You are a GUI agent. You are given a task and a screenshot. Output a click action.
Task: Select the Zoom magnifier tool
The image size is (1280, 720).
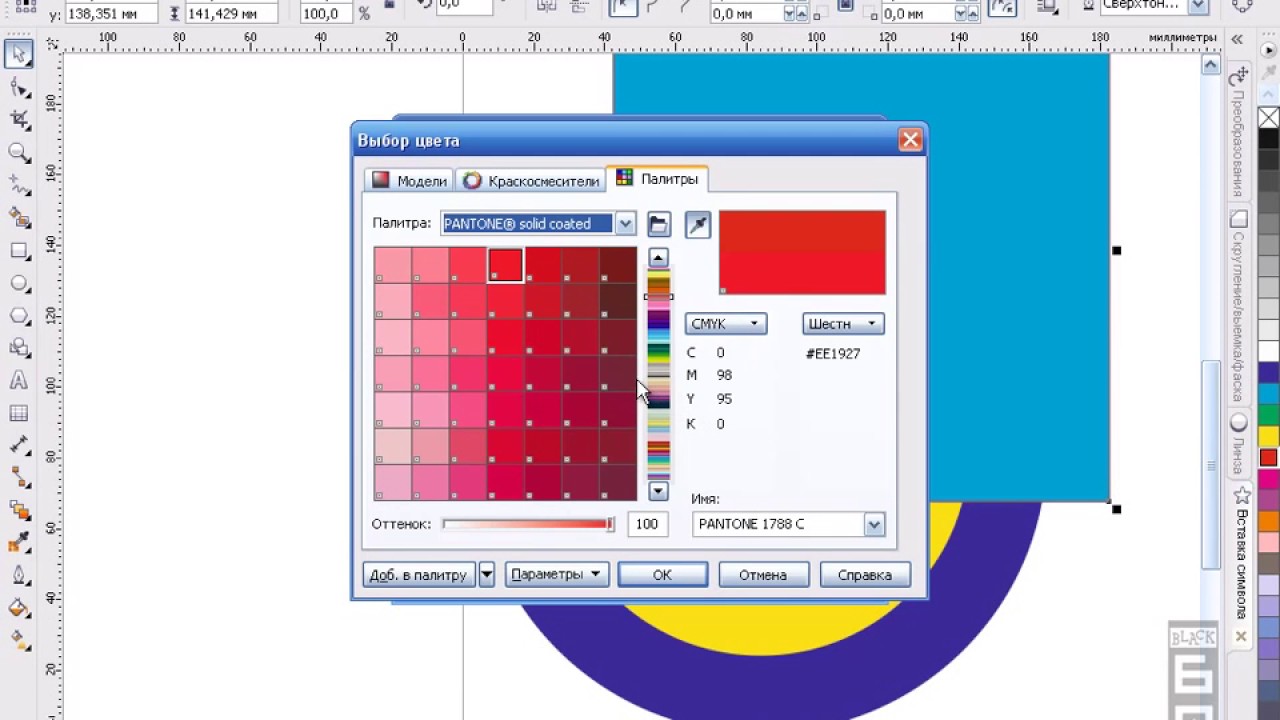point(18,153)
